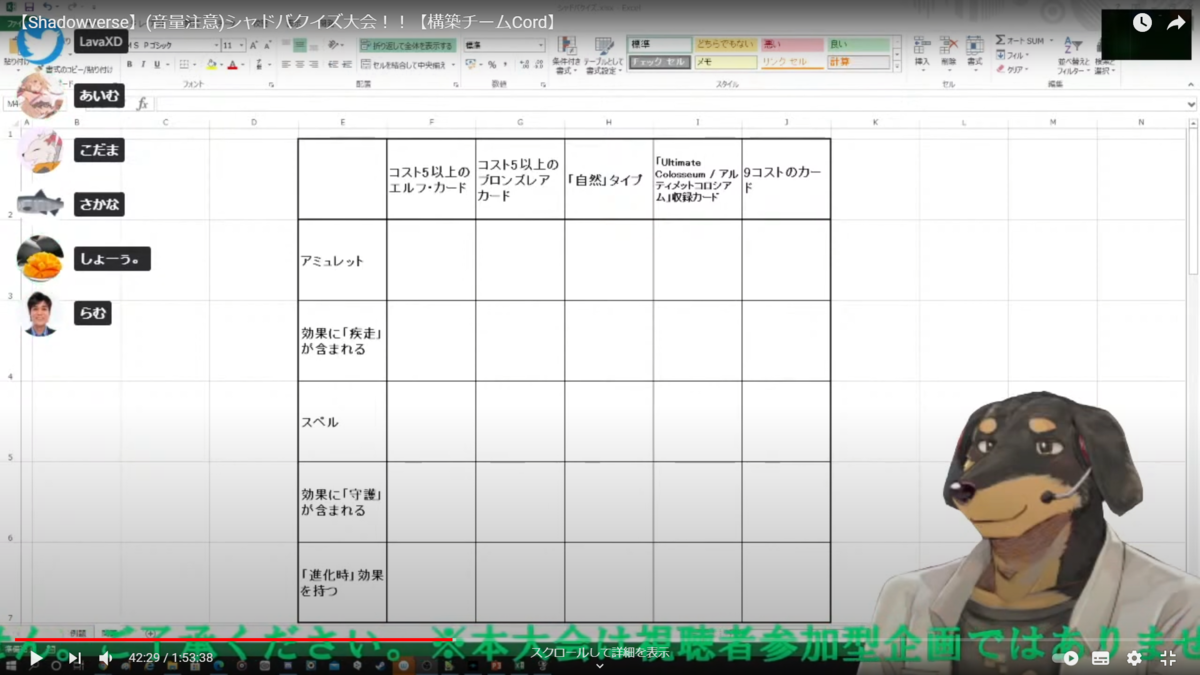Open the number format 標準 combo box

point(504,45)
